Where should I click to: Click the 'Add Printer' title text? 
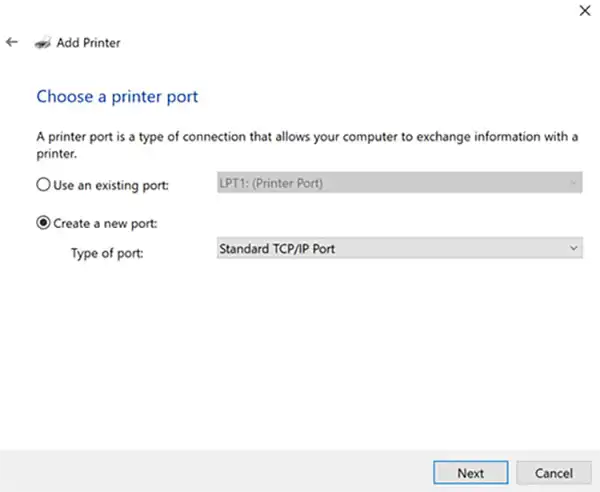pos(88,43)
